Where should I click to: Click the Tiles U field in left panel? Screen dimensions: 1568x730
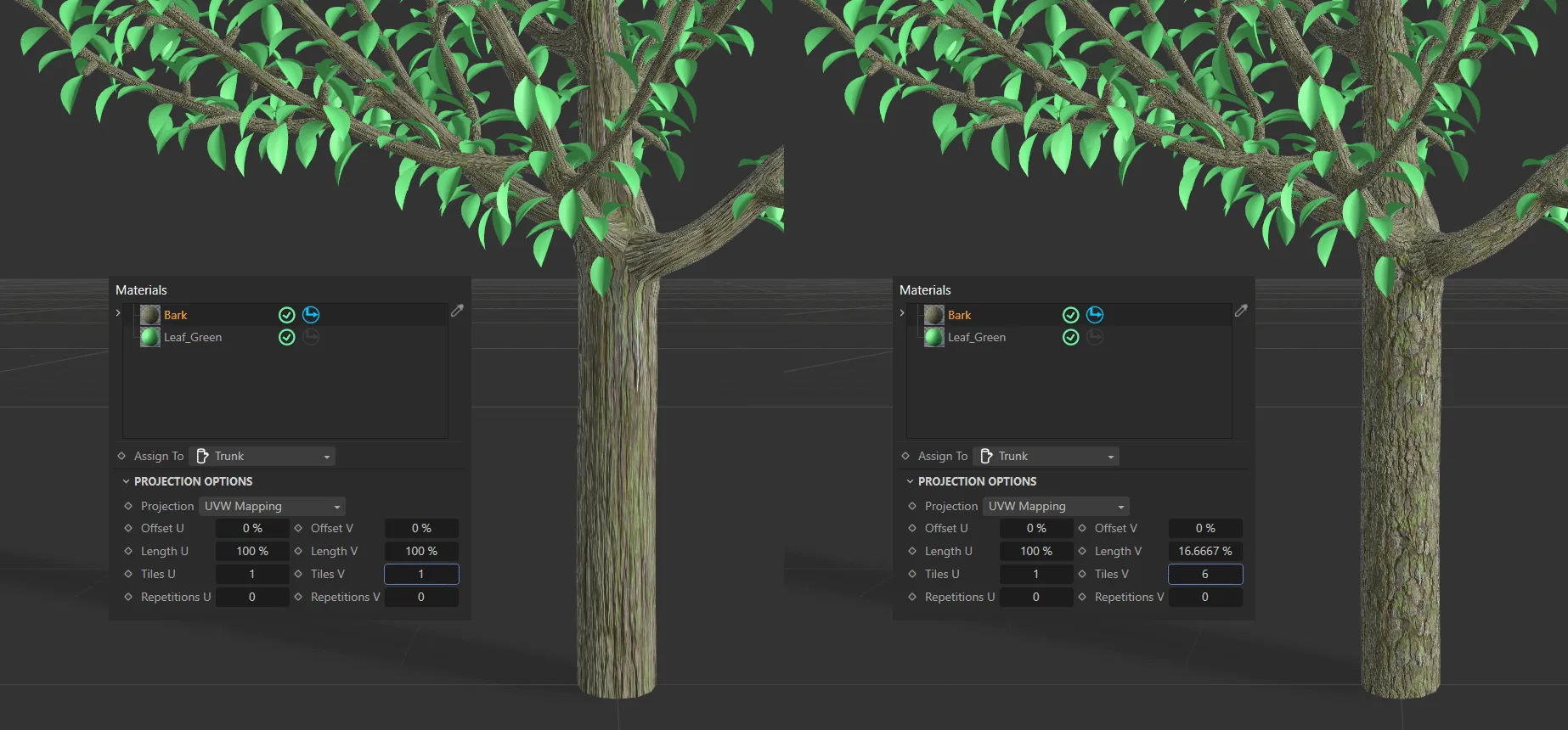click(252, 574)
